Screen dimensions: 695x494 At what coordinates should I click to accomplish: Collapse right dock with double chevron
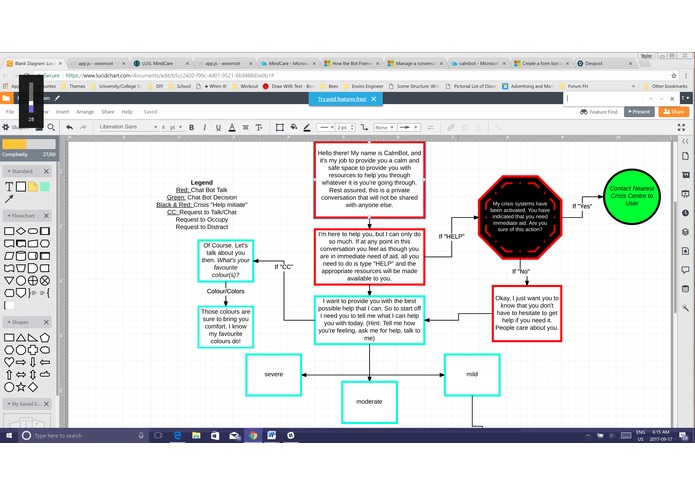click(x=685, y=141)
